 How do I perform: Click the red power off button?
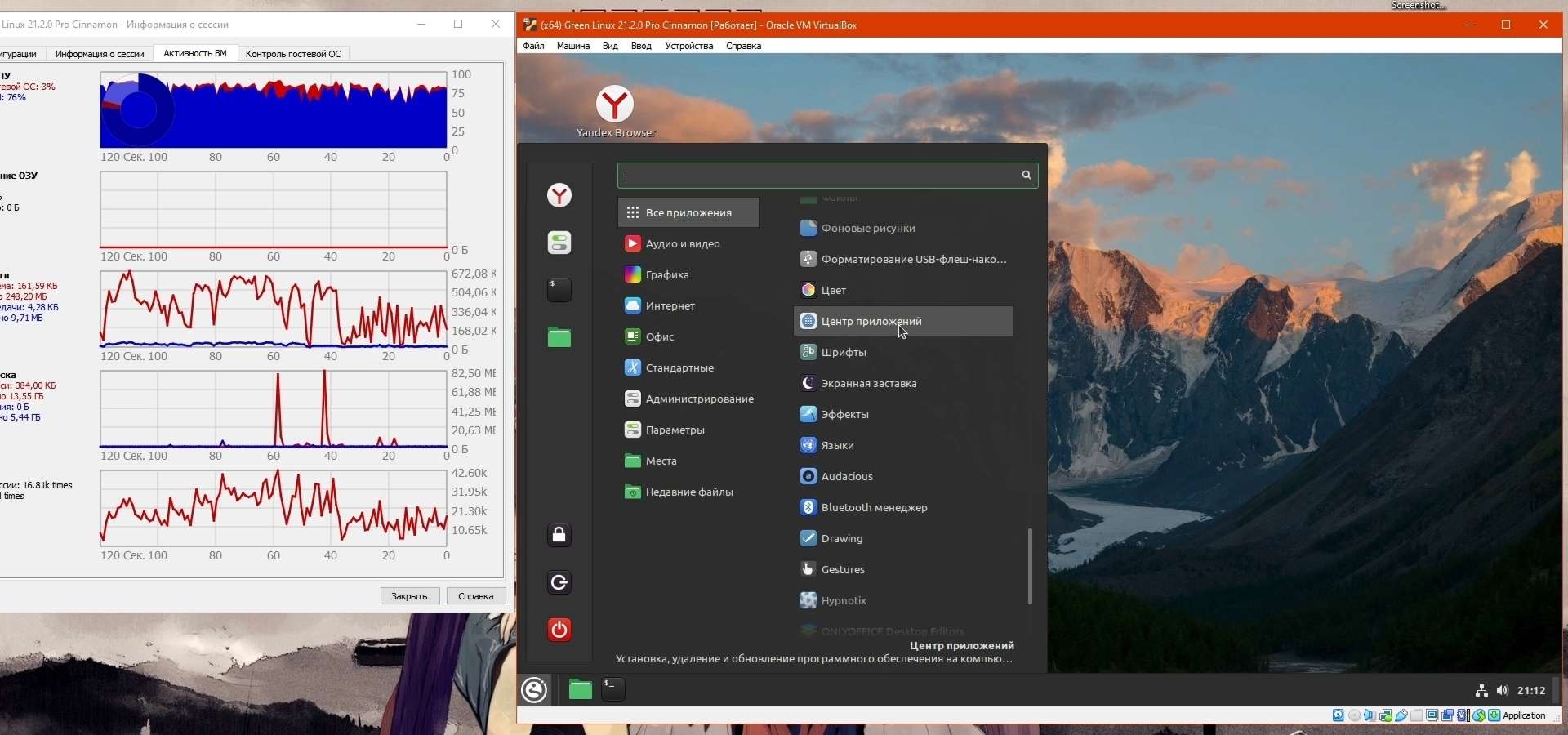(559, 630)
